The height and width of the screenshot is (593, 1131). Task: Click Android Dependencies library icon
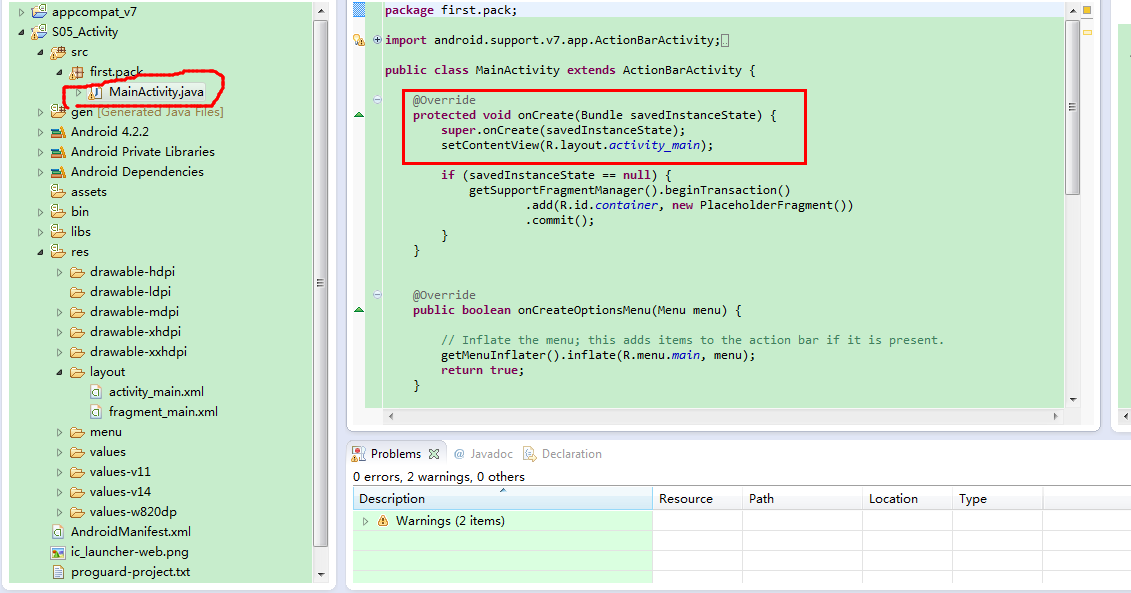pyautogui.click(x=58, y=172)
